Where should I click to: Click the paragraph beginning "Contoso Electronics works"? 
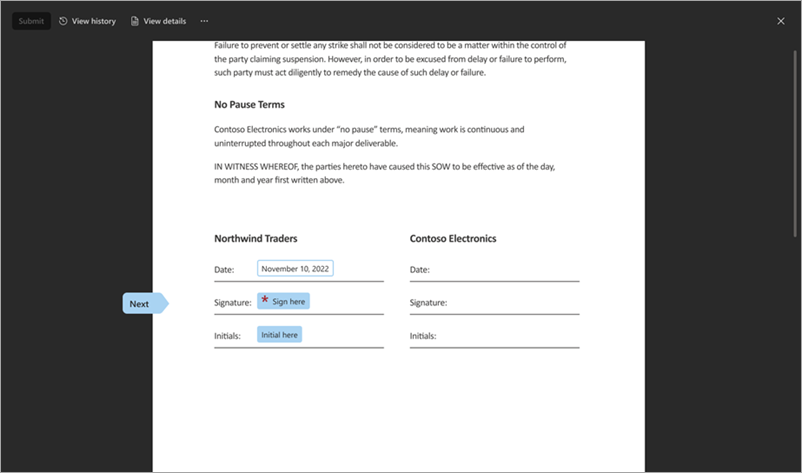369,136
